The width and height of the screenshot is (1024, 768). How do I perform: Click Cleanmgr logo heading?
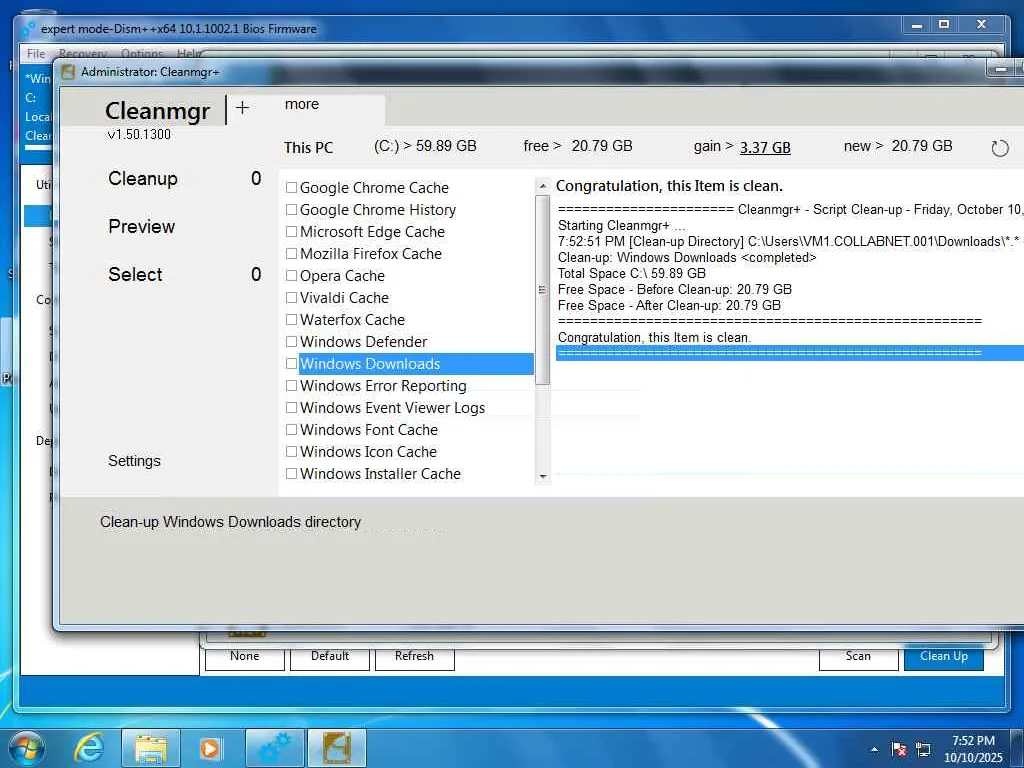[157, 110]
